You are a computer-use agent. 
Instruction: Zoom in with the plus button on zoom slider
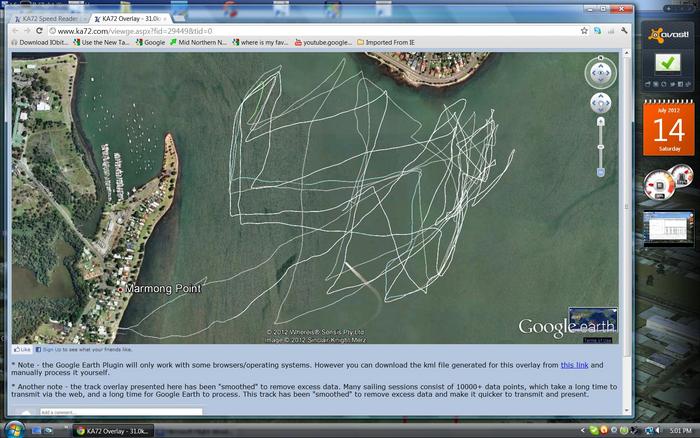pos(600,121)
